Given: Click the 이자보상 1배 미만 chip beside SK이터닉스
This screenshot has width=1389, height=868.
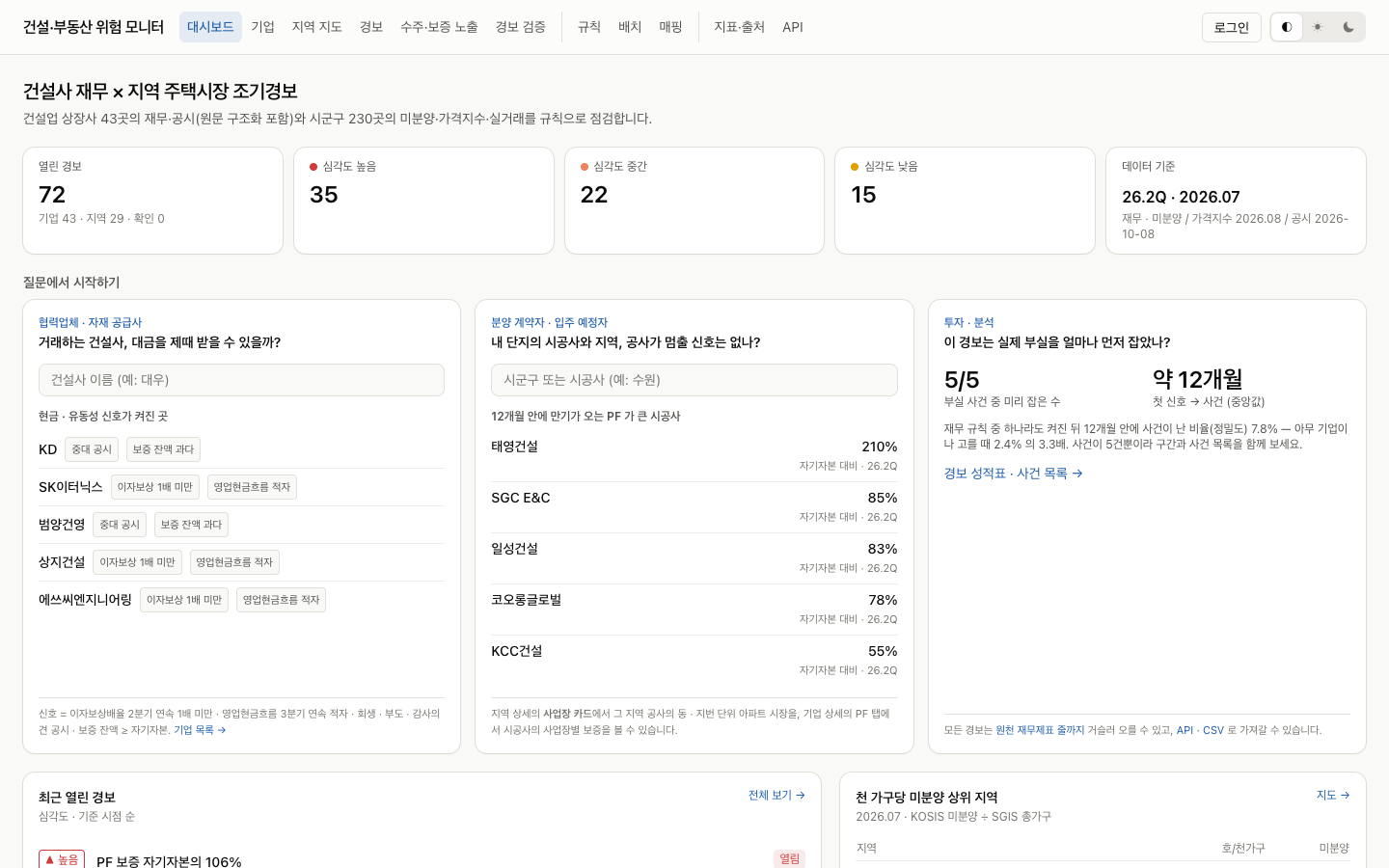Looking at the screenshot, I should click(155, 487).
